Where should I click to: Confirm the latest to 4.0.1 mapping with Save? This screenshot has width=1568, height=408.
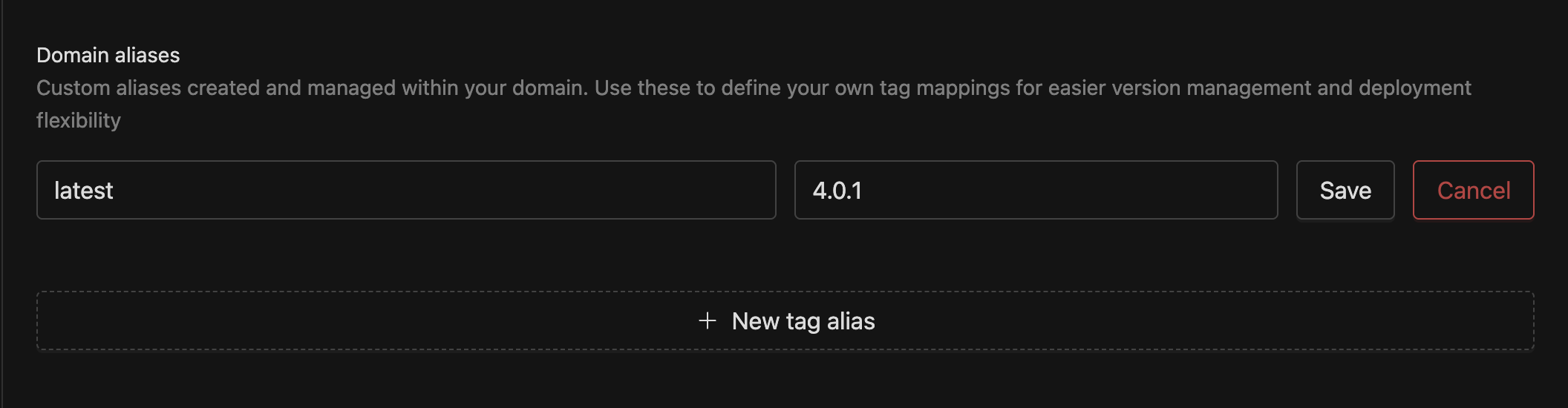pyautogui.click(x=1345, y=191)
